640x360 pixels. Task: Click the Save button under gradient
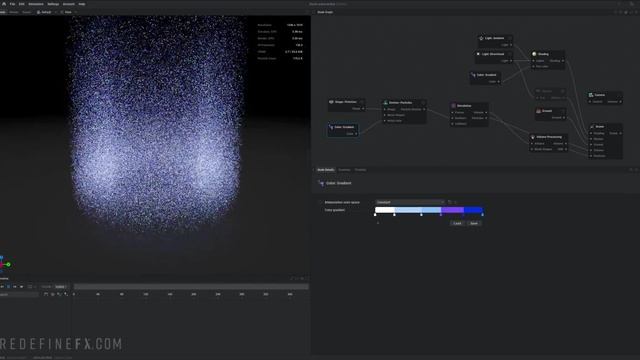[x=474, y=223]
